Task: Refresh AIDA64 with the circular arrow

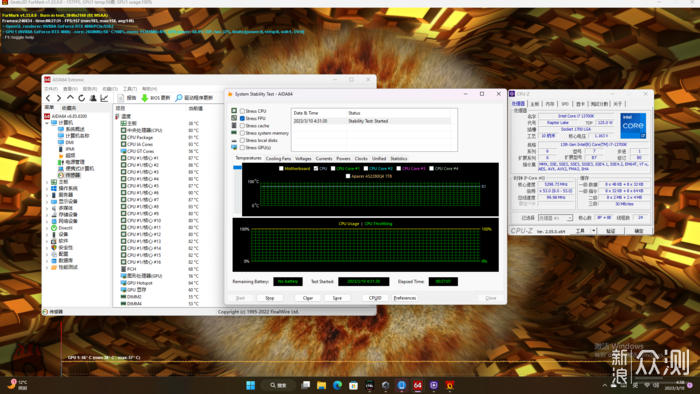Action: click(81, 98)
